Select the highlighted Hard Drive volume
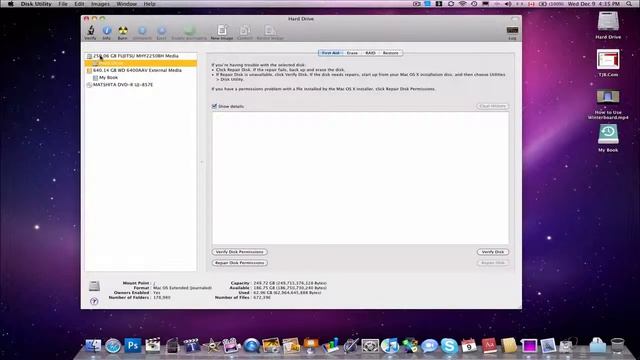This screenshot has height=360, width=640. click(140, 63)
